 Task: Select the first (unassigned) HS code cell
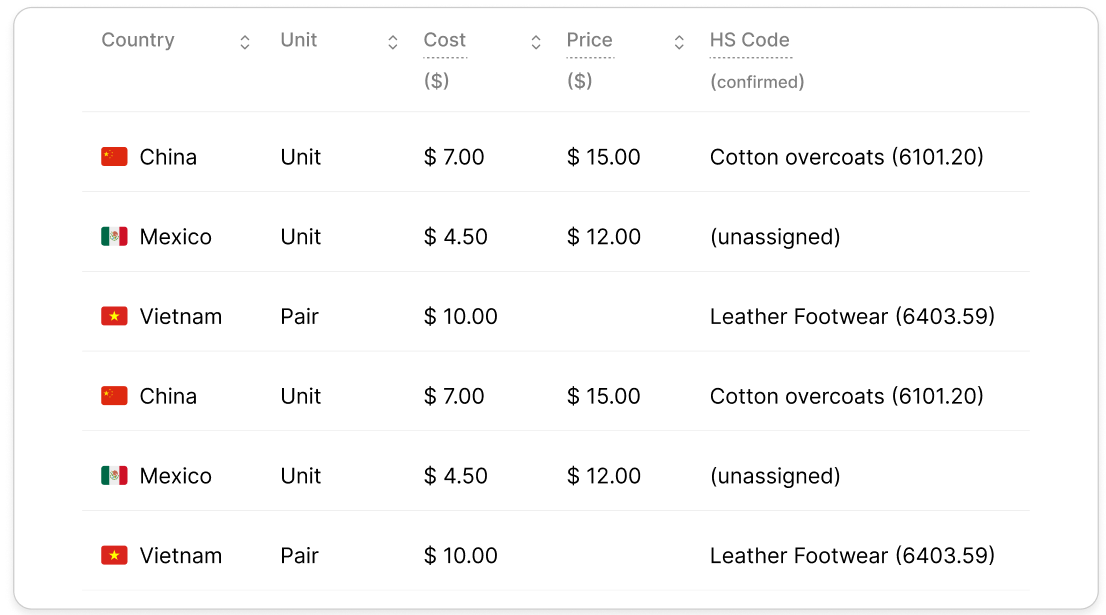(775, 237)
